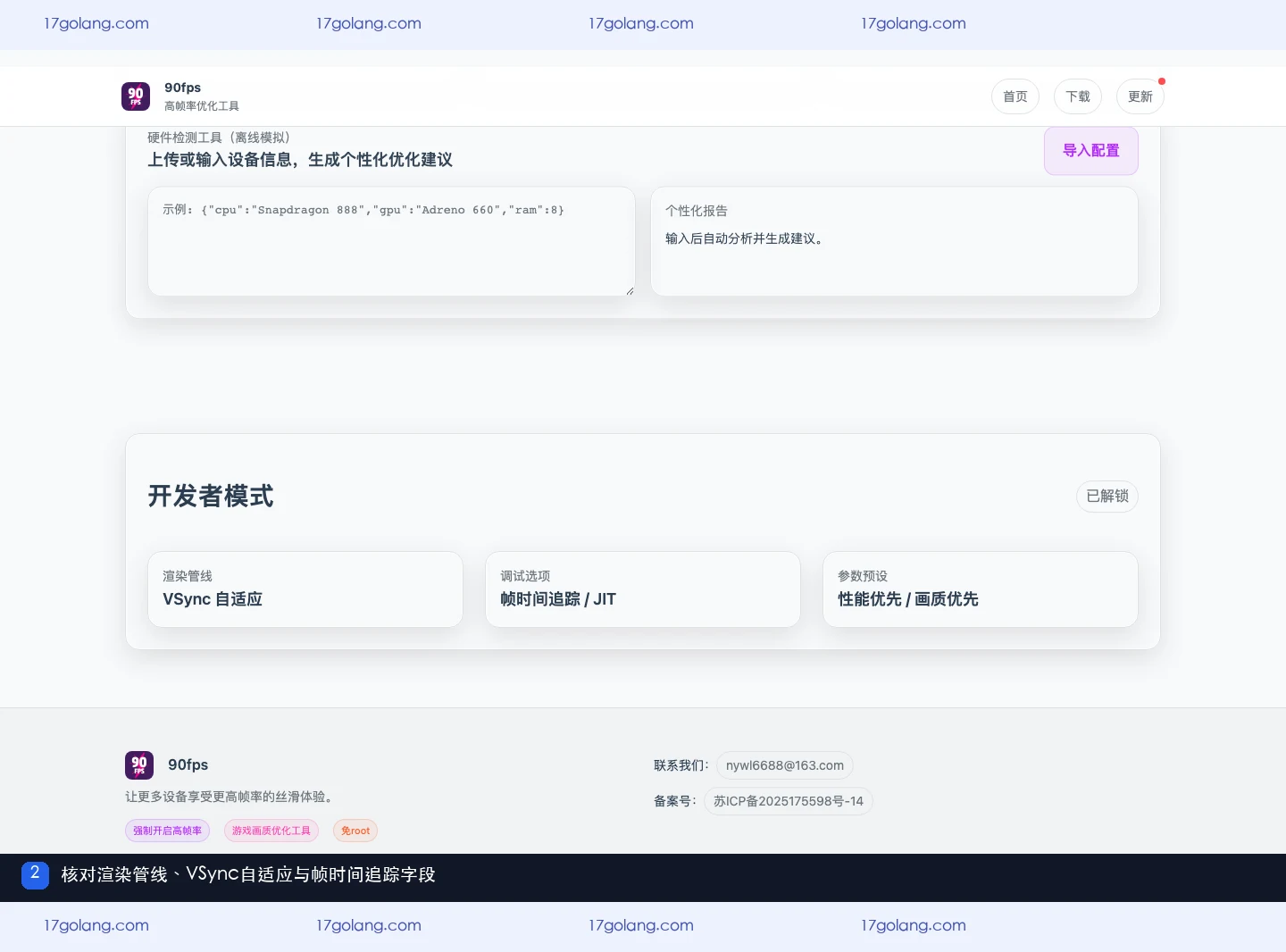
Task: Click the 备案号 label
Action: pyautogui.click(x=674, y=801)
